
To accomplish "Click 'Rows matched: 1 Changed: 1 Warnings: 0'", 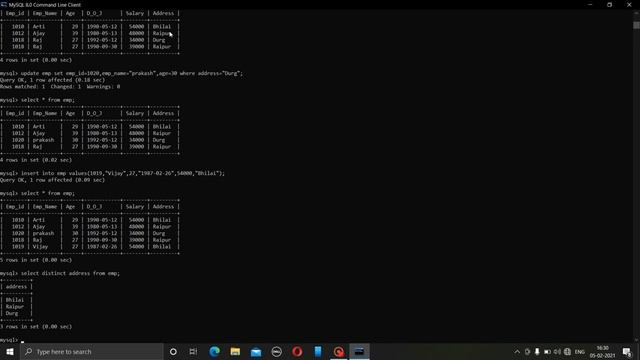I will [x=60, y=87].
